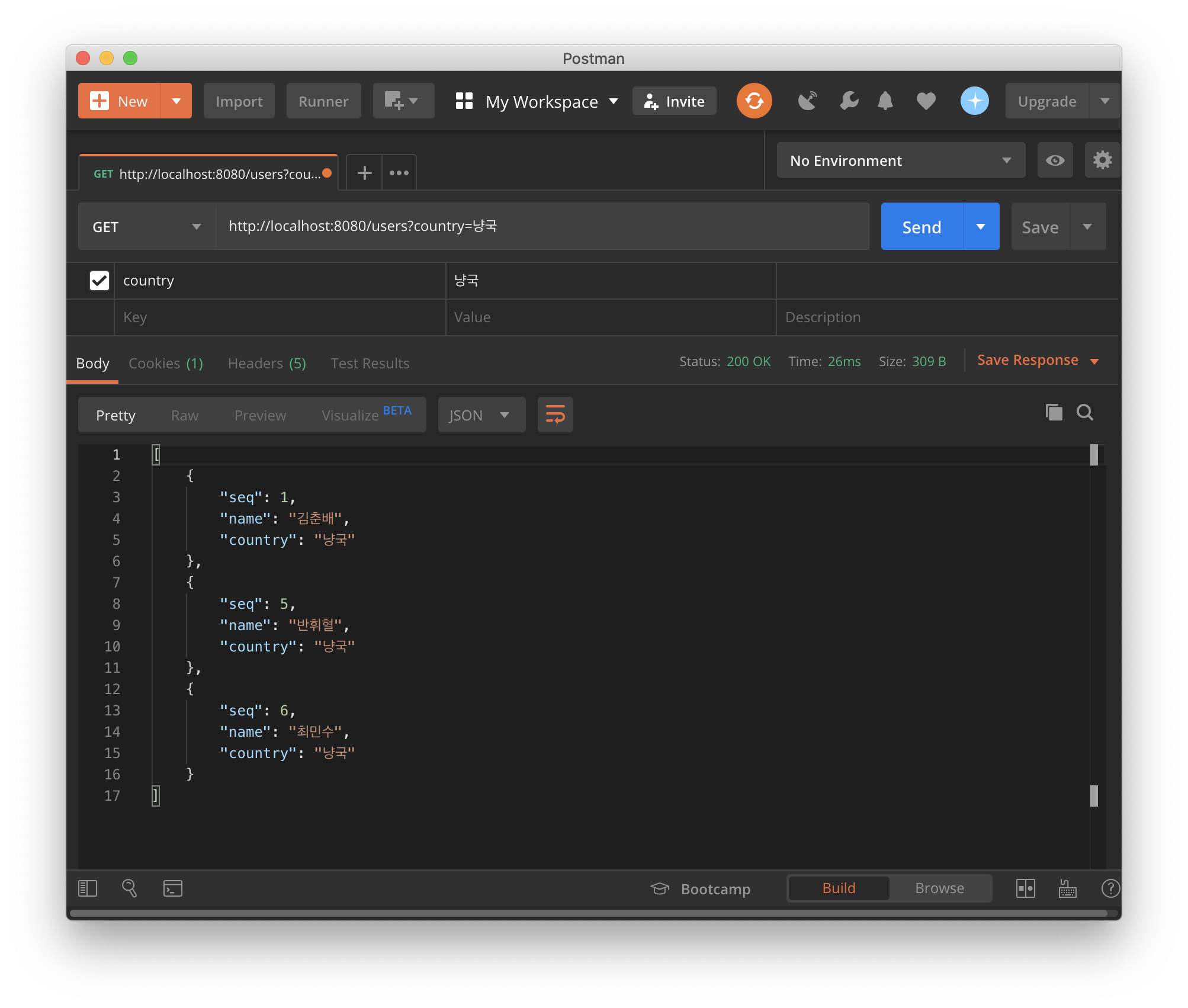Open the Postman console icon
Screen dimensions: 1188x1008
pyautogui.click(x=172, y=888)
